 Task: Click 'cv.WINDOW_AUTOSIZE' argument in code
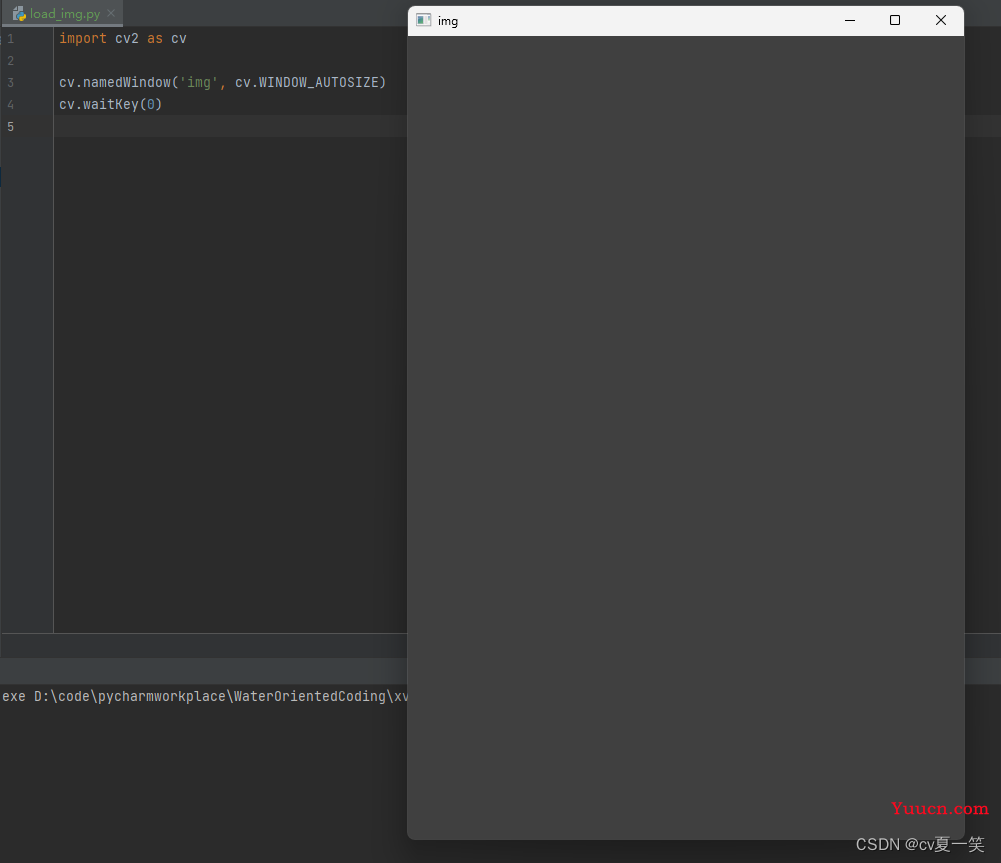pyautogui.click(x=307, y=82)
